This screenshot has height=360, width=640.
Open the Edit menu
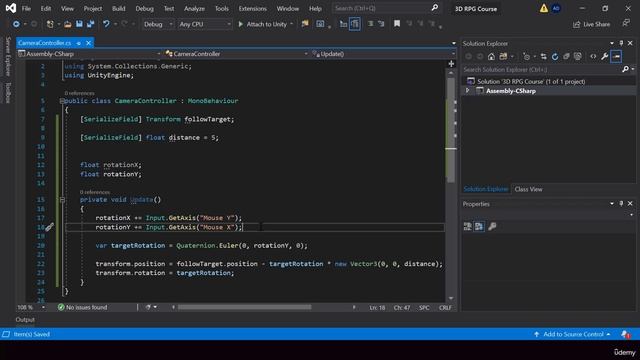(x=46, y=9)
